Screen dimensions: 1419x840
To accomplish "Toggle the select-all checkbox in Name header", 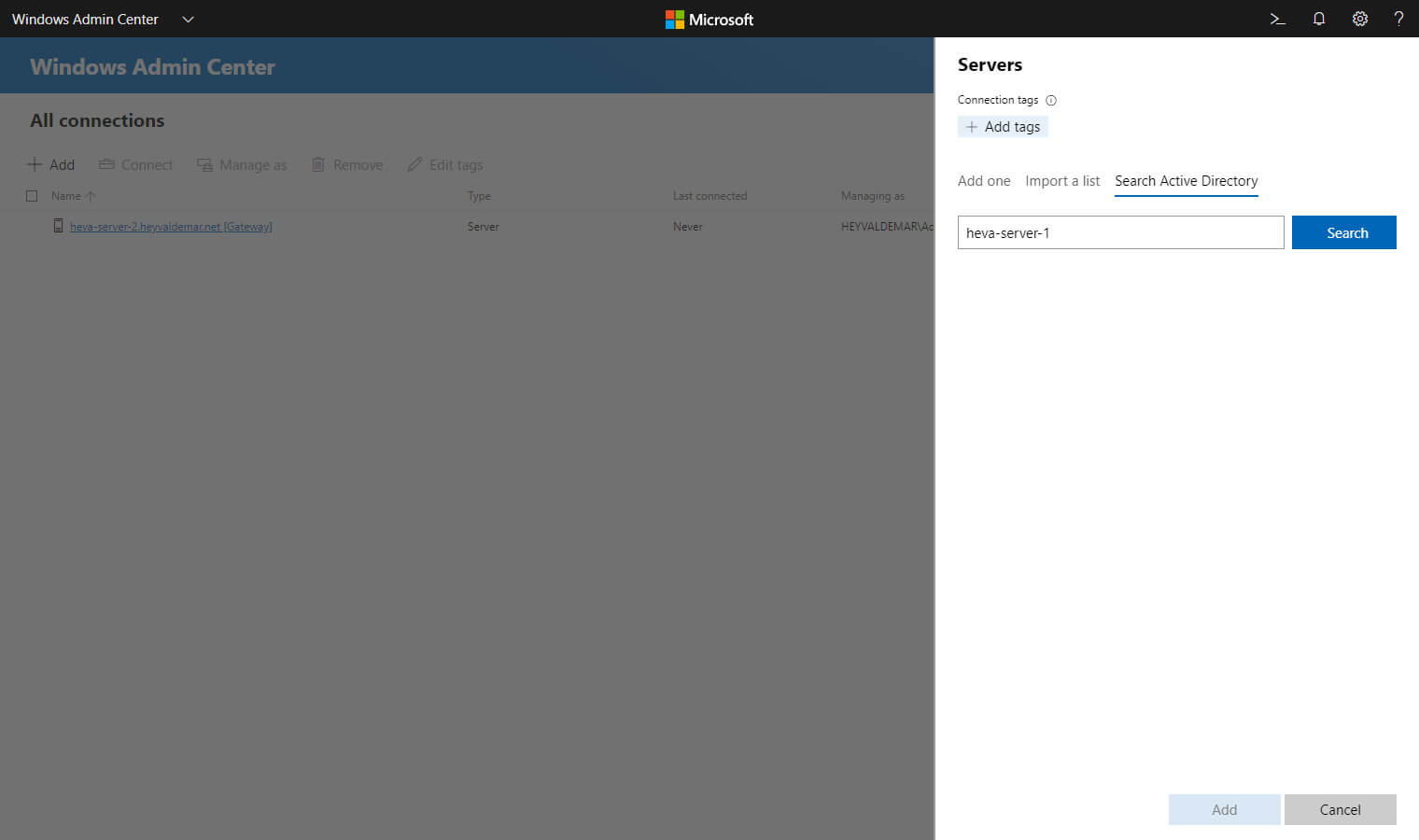I will [x=32, y=196].
